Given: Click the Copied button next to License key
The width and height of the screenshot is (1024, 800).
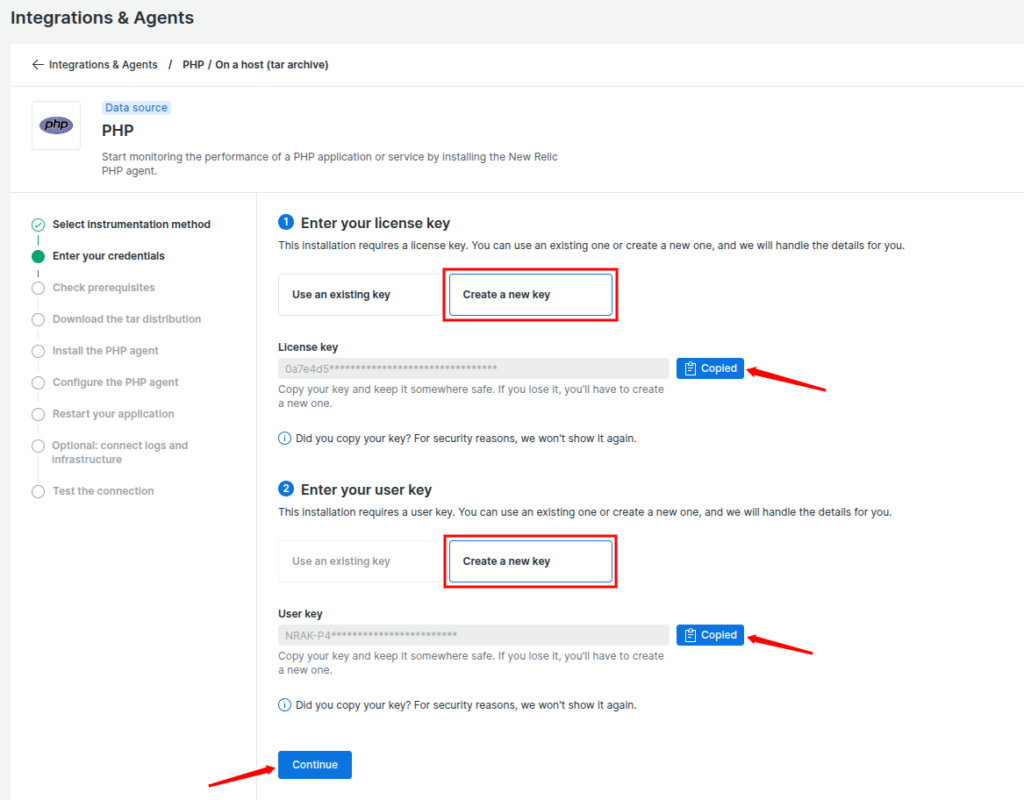Looking at the screenshot, I should (710, 368).
